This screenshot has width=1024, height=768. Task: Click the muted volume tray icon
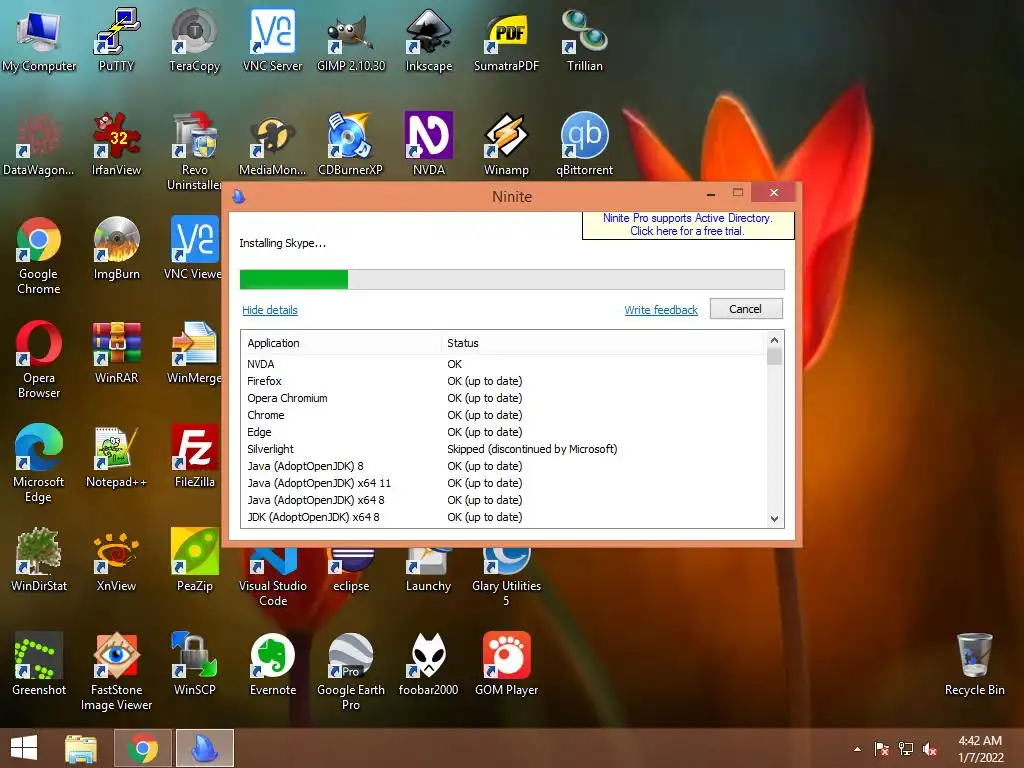pos(930,749)
